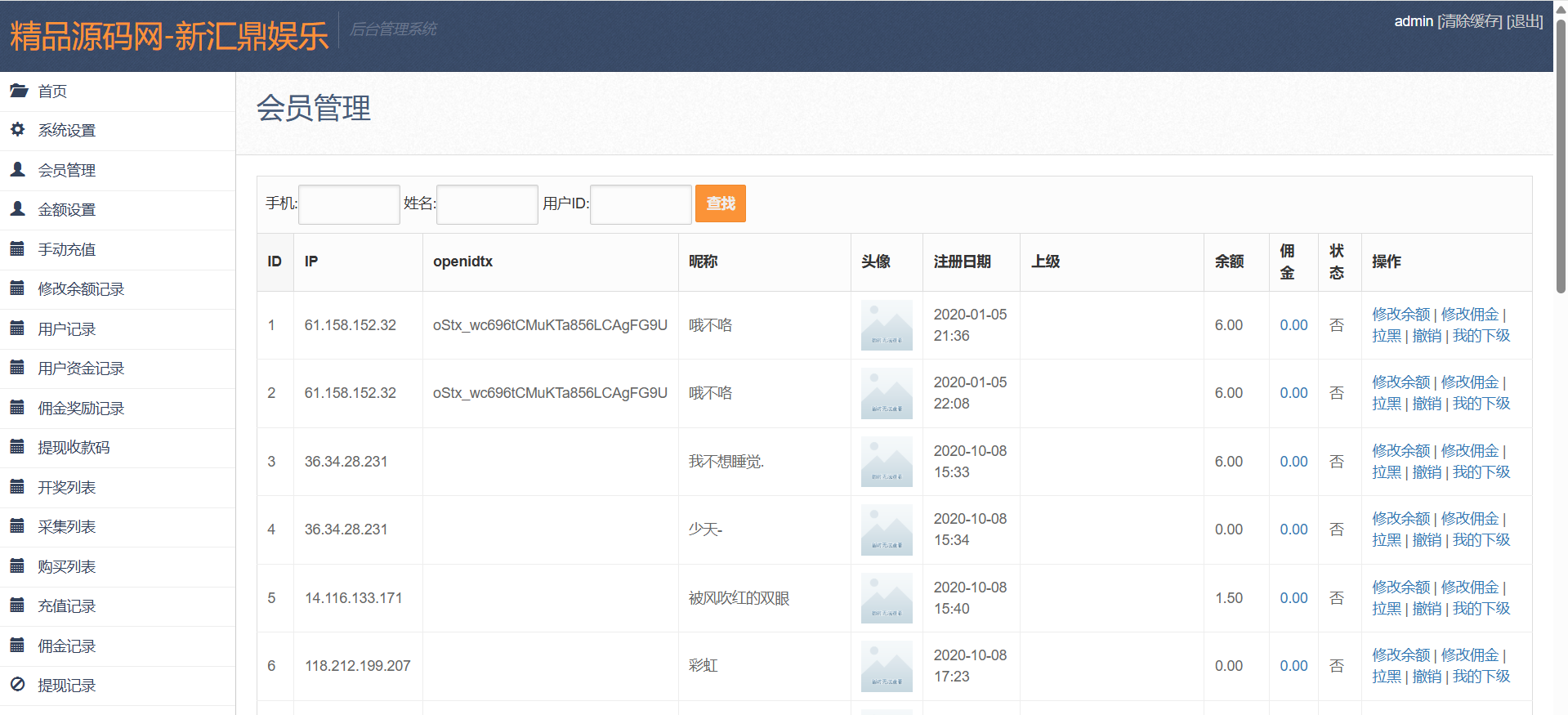Screen dimensions: 1568x715
Task: Click the gear icon for 系统设置
Action: coord(18,130)
